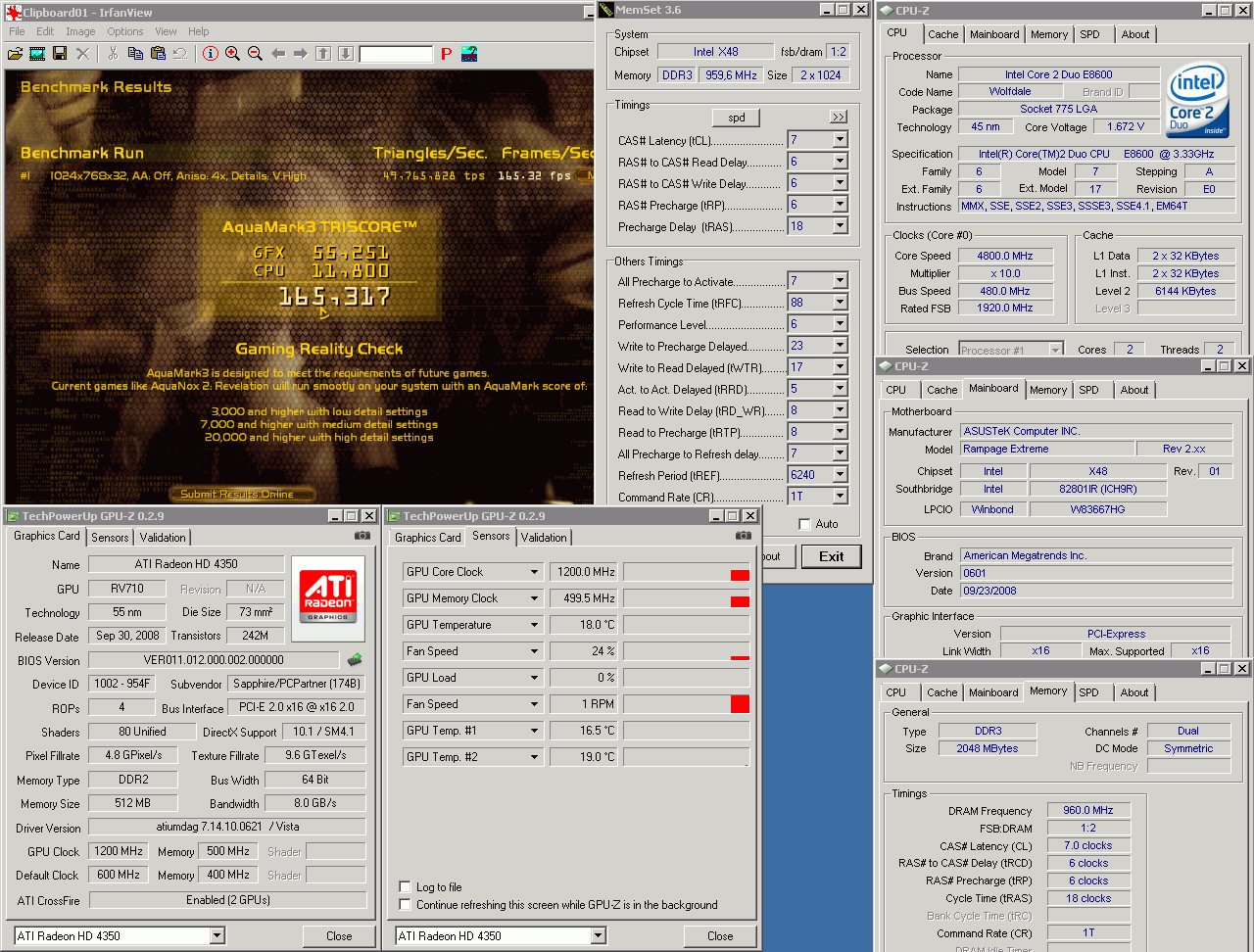Screen dimensions: 1254x952
Task: Open the Performance Level dropdown in MemSet
Action: pos(840,324)
